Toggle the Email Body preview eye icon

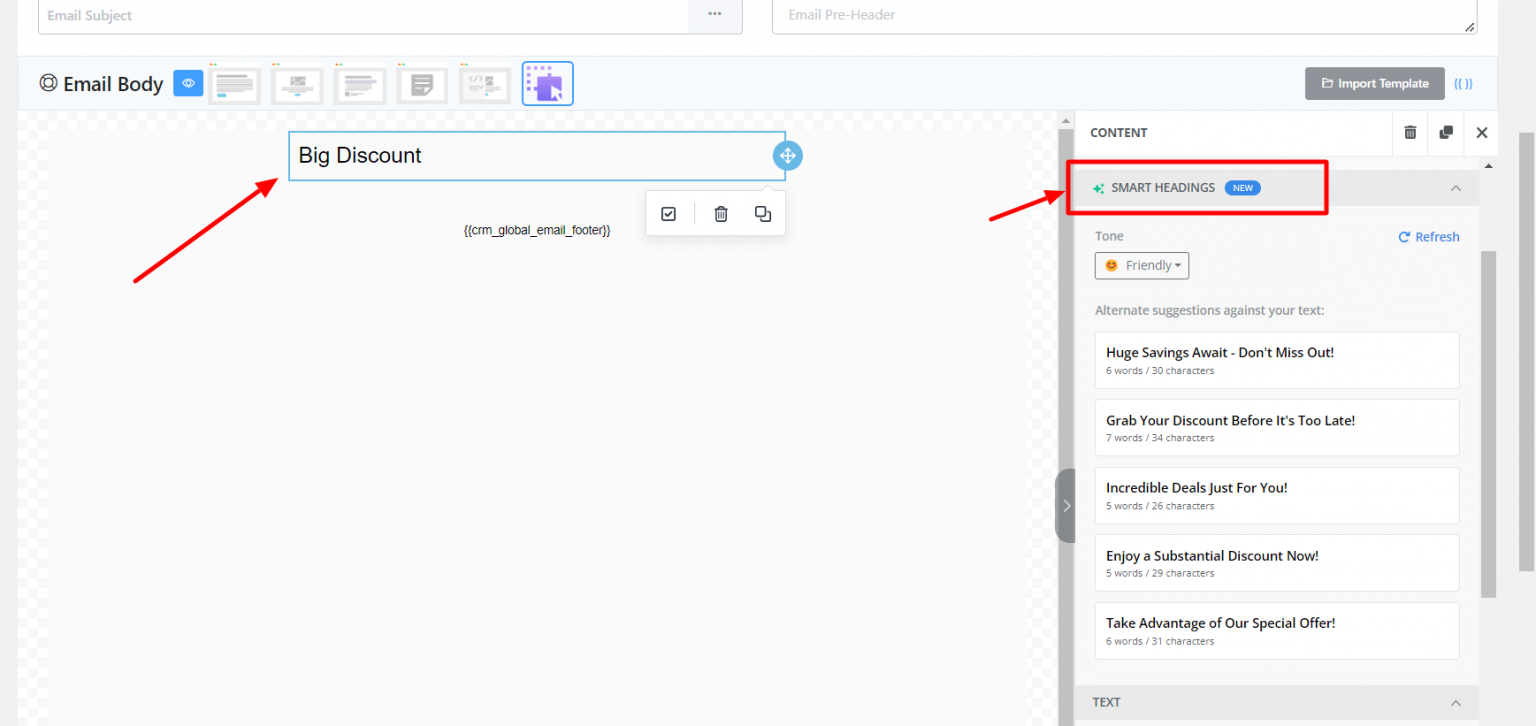[188, 83]
